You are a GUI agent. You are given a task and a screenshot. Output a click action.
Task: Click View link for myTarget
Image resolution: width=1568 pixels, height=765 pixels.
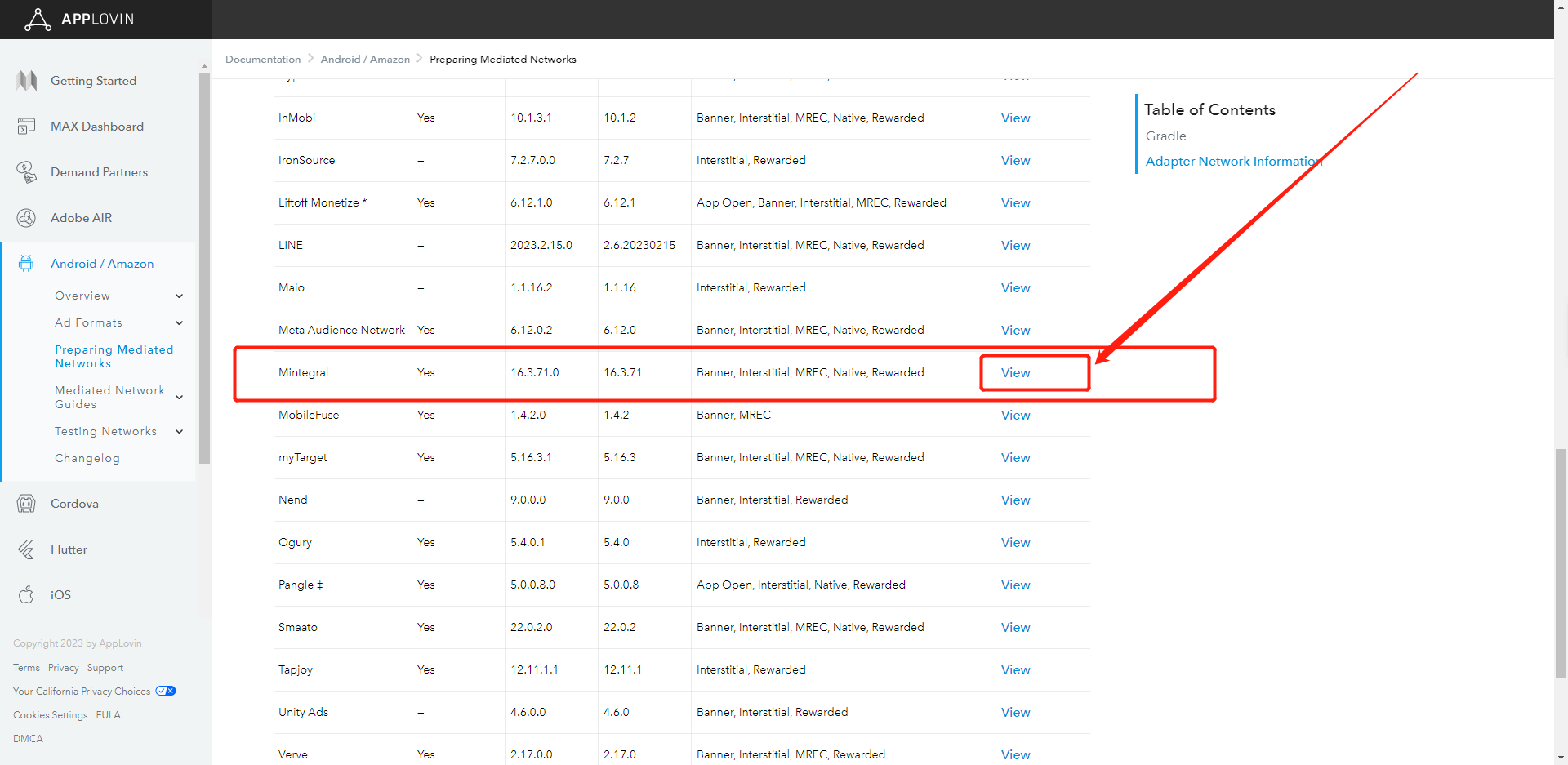(x=1015, y=457)
